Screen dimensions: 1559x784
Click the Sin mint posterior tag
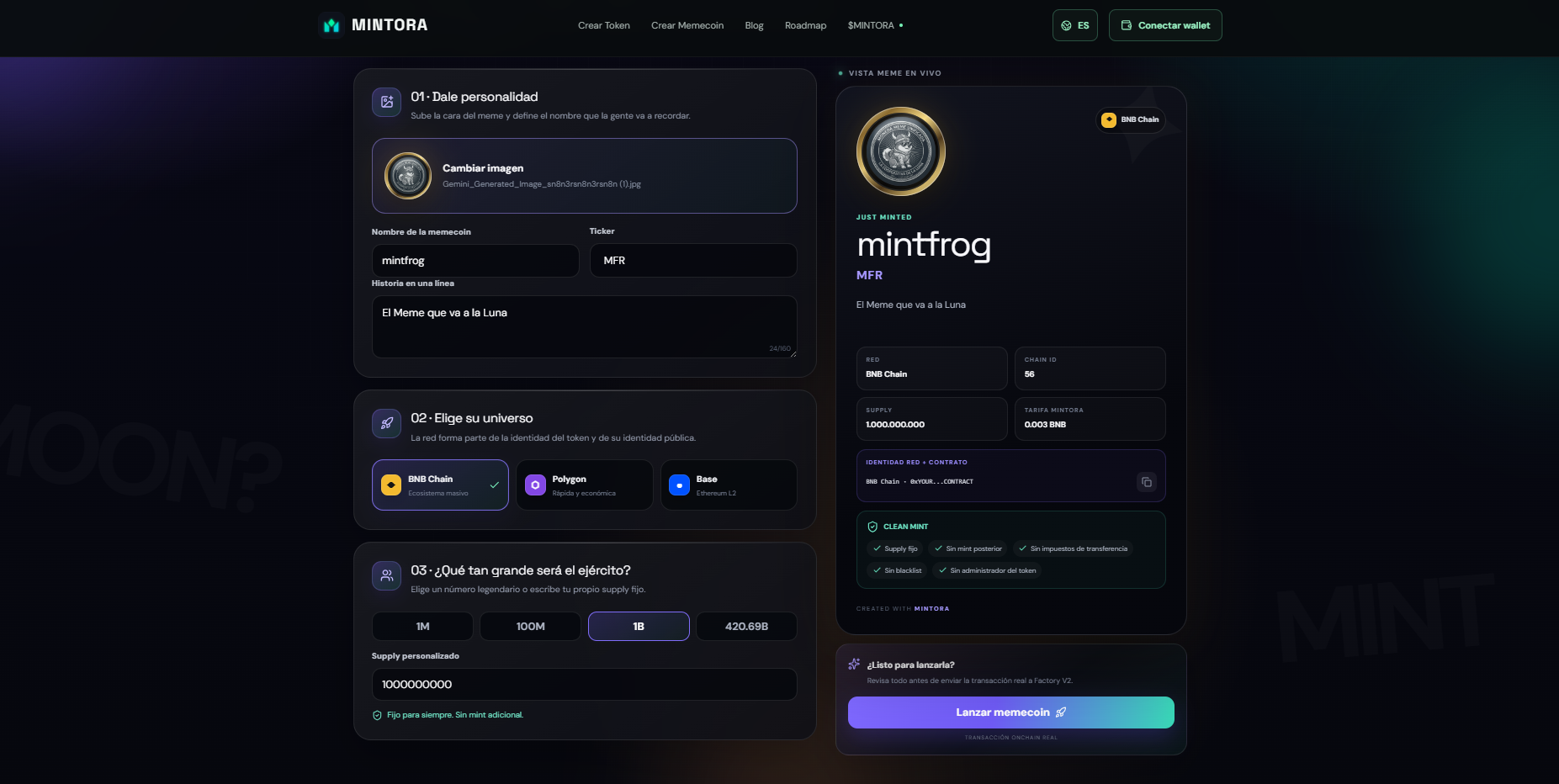[x=968, y=548]
